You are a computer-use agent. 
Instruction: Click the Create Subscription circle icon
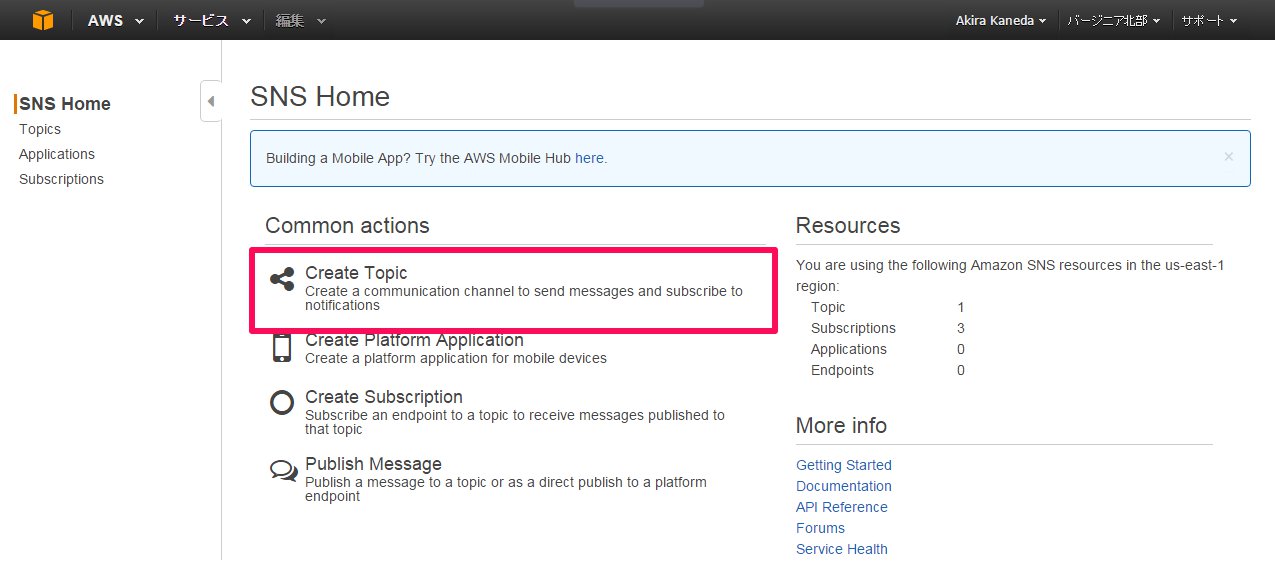coord(282,403)
